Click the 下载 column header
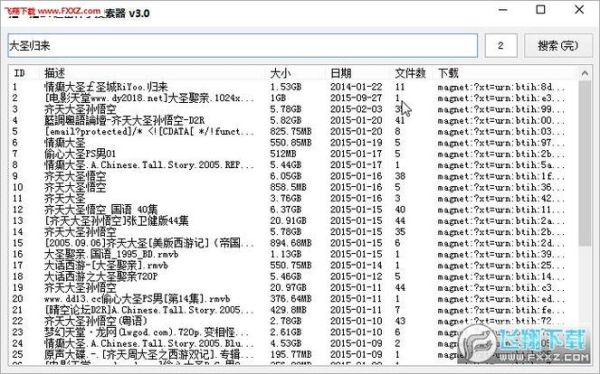 point(448,73)
